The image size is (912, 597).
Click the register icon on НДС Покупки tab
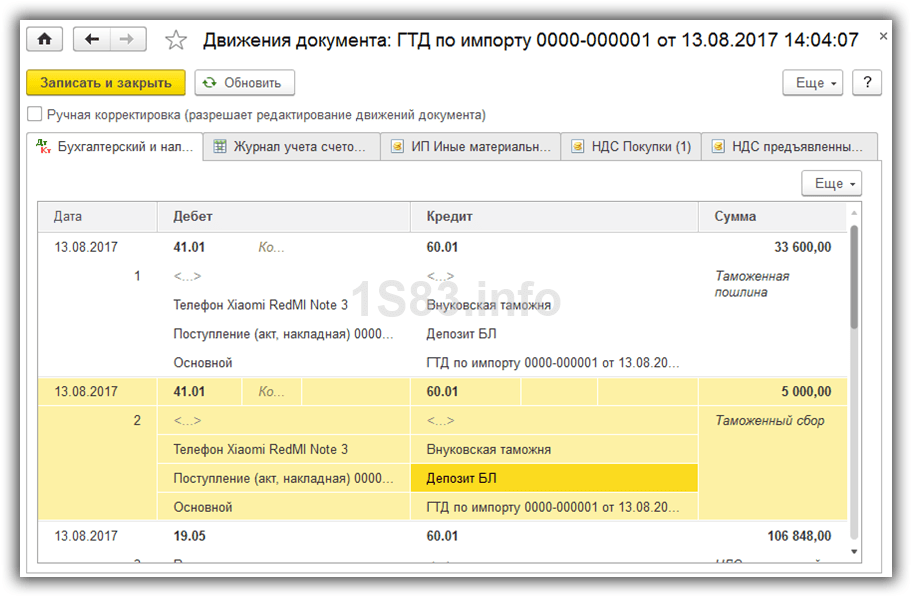point(578,147)
